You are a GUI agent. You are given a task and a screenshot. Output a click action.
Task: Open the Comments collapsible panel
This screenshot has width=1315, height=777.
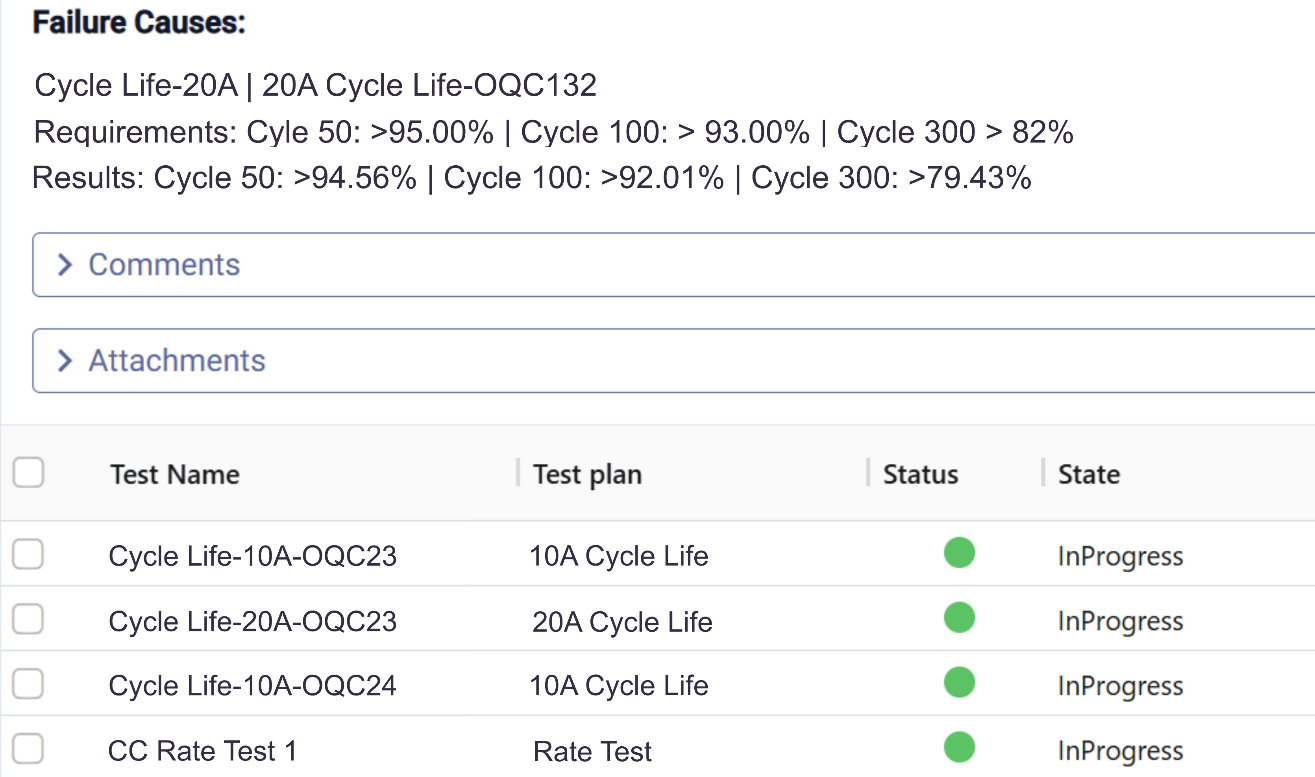[164, 265]
